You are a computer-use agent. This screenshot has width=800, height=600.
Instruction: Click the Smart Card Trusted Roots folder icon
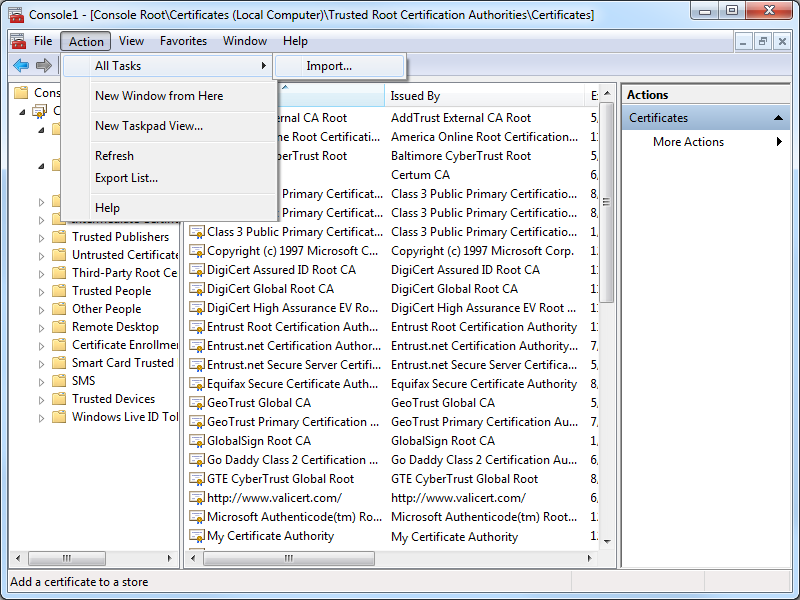[x=59, y=363]
